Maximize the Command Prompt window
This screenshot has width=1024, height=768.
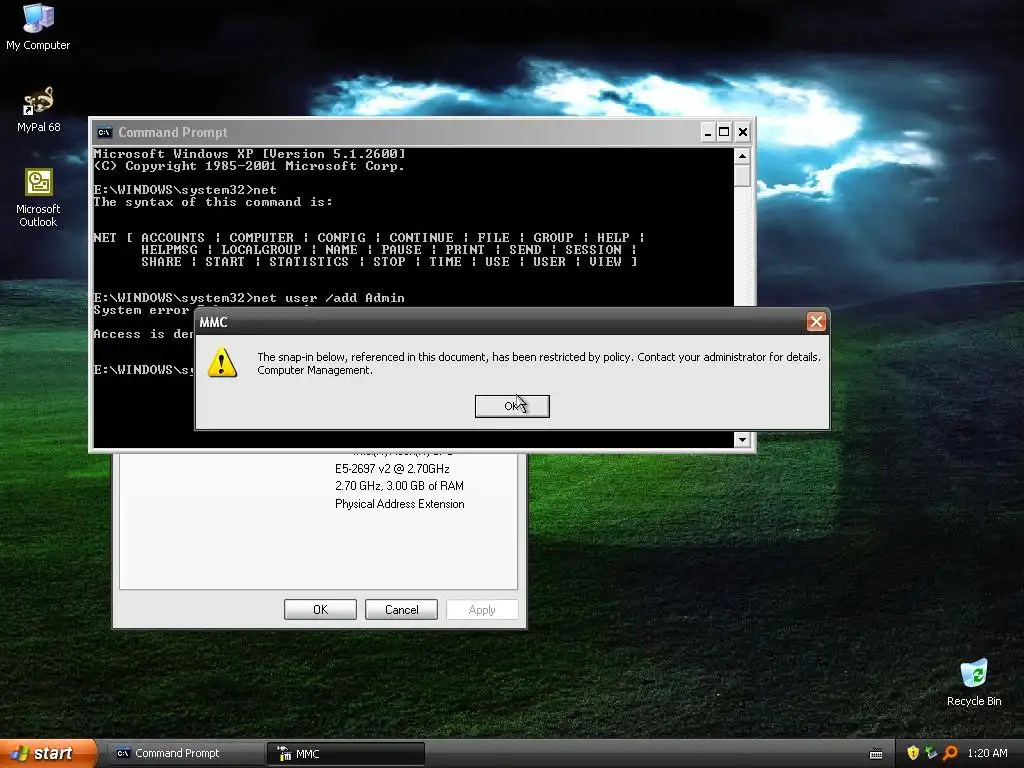pyautogui.click(x=724, y=133)
